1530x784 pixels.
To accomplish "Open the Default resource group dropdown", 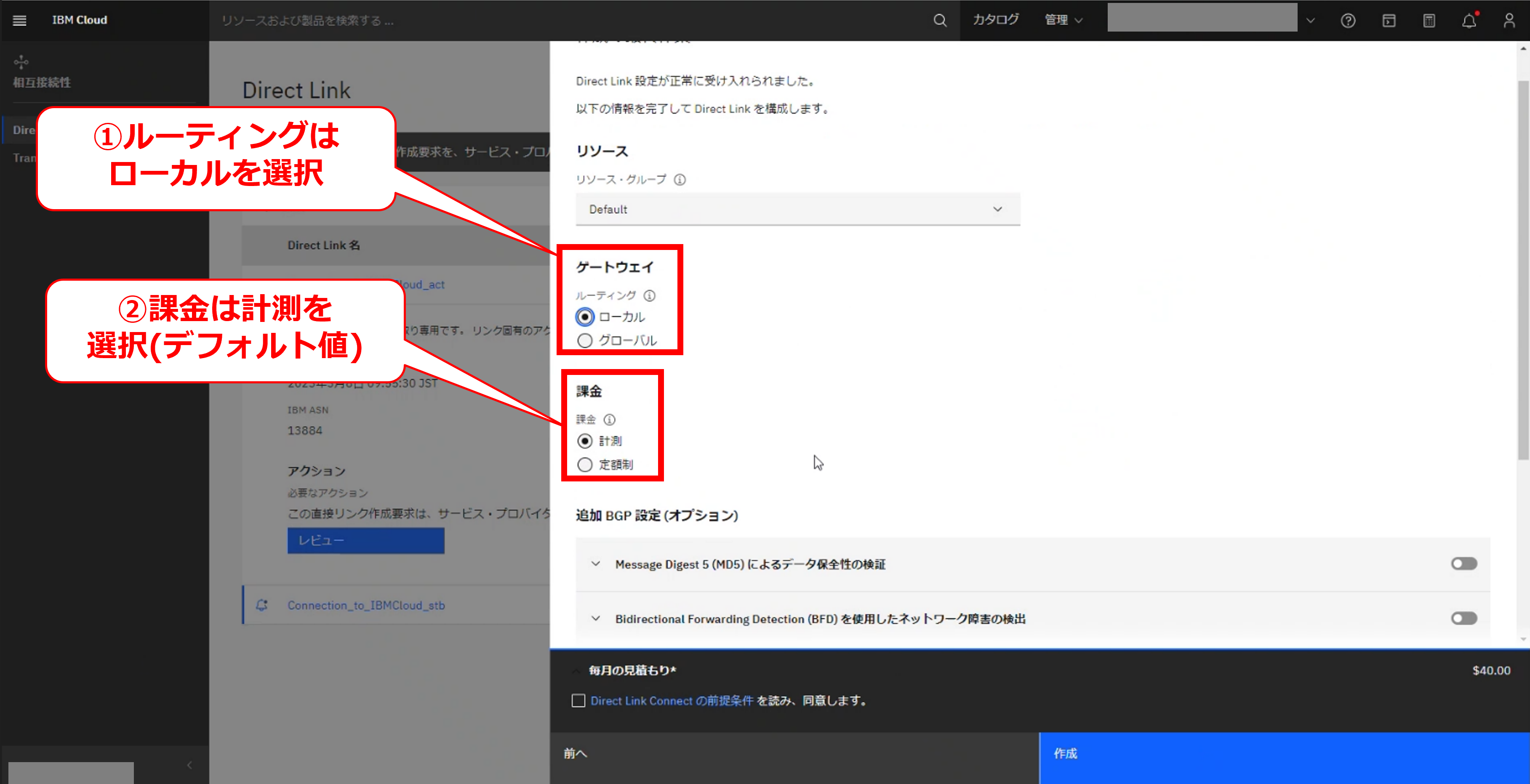I will click(797, 209).
